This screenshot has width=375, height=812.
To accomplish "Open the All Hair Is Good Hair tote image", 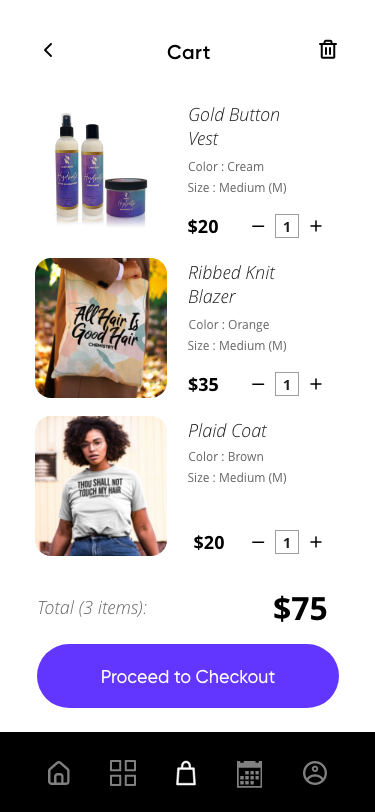I will click(x=101, y=328).
